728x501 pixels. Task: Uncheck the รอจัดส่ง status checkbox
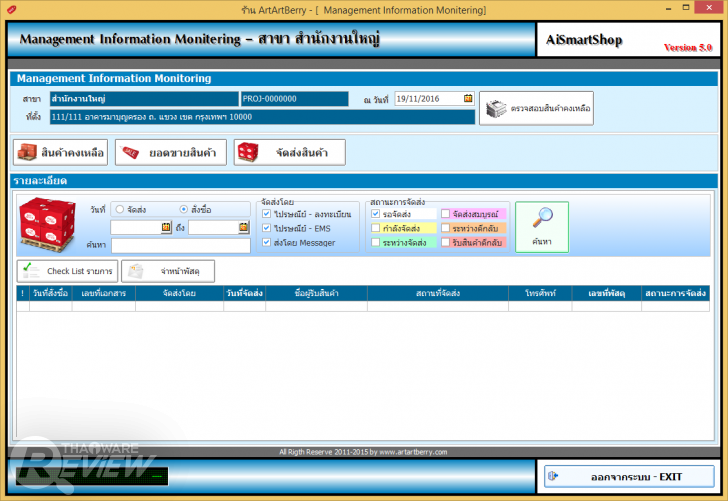pos(376,214)
